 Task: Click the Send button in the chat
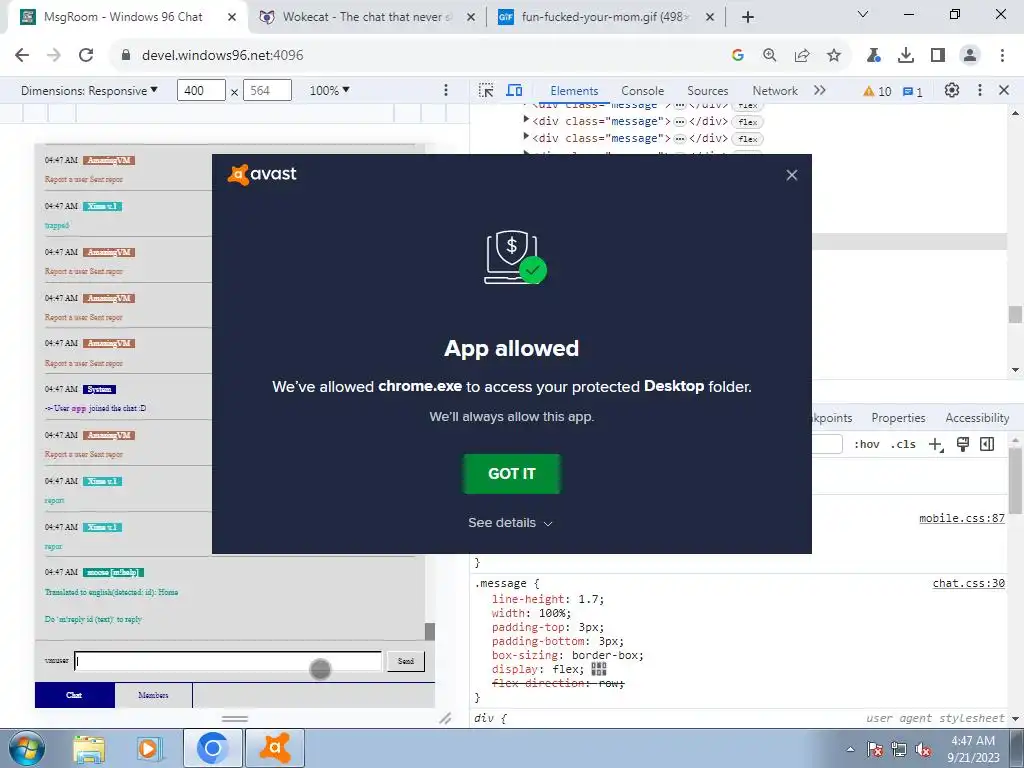(x=406, y=661)
